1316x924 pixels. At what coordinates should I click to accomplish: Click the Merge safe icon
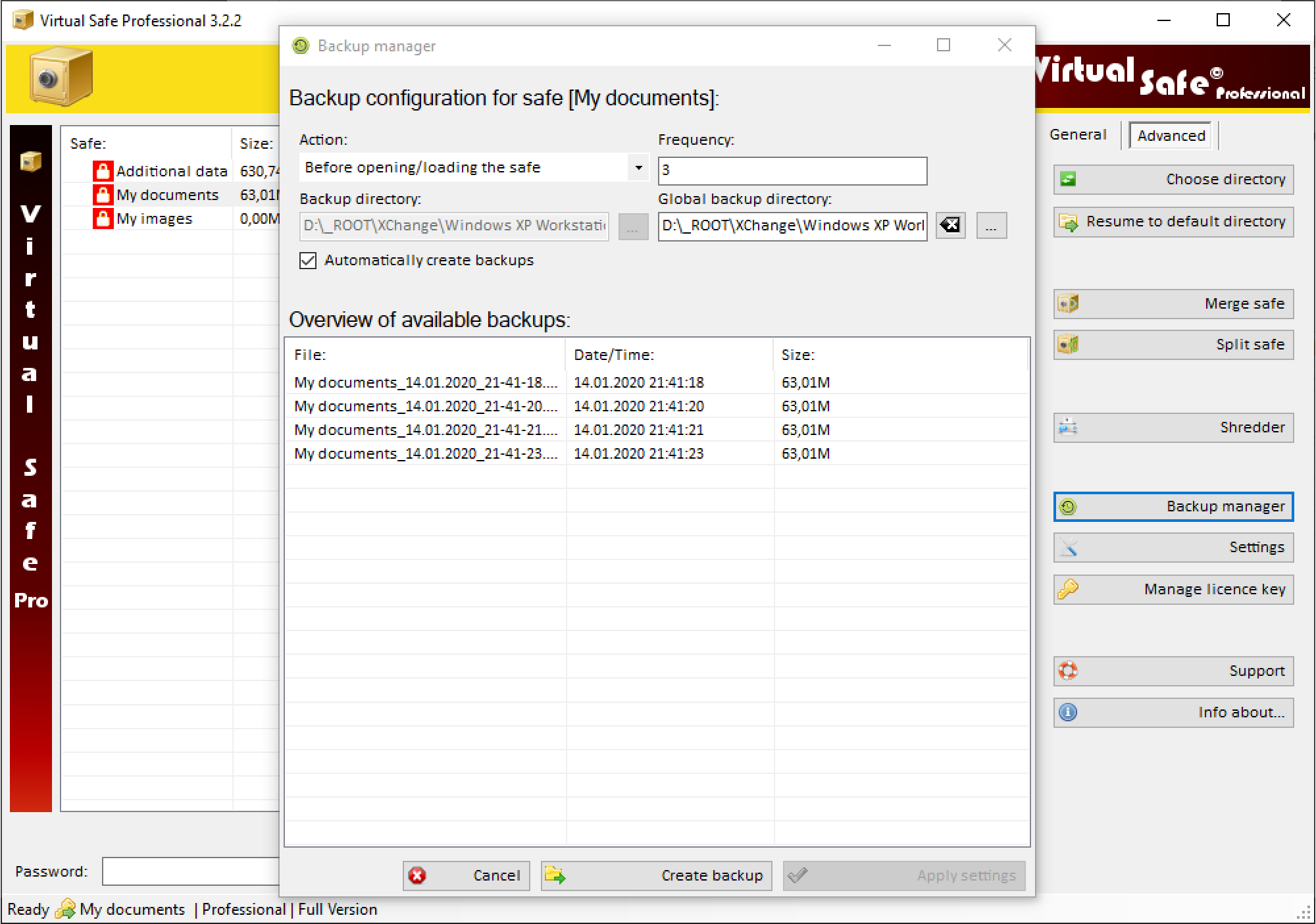point(1068,303)
